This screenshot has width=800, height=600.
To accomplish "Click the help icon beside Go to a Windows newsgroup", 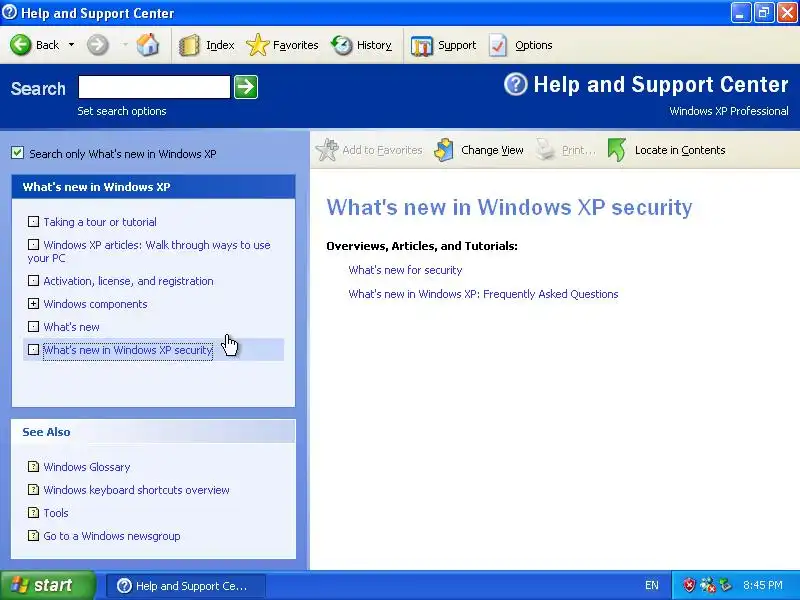I will click(33, 536).
